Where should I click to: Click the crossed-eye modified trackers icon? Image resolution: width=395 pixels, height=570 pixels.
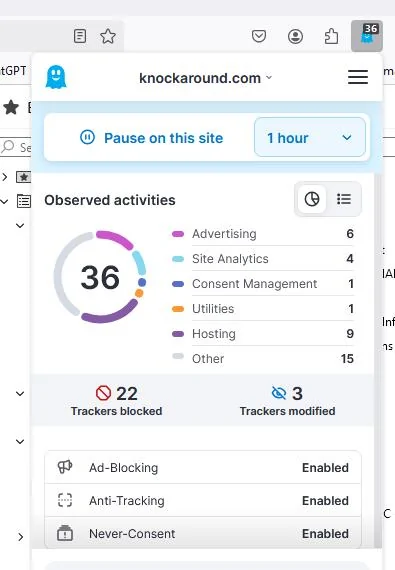point(279,393)
